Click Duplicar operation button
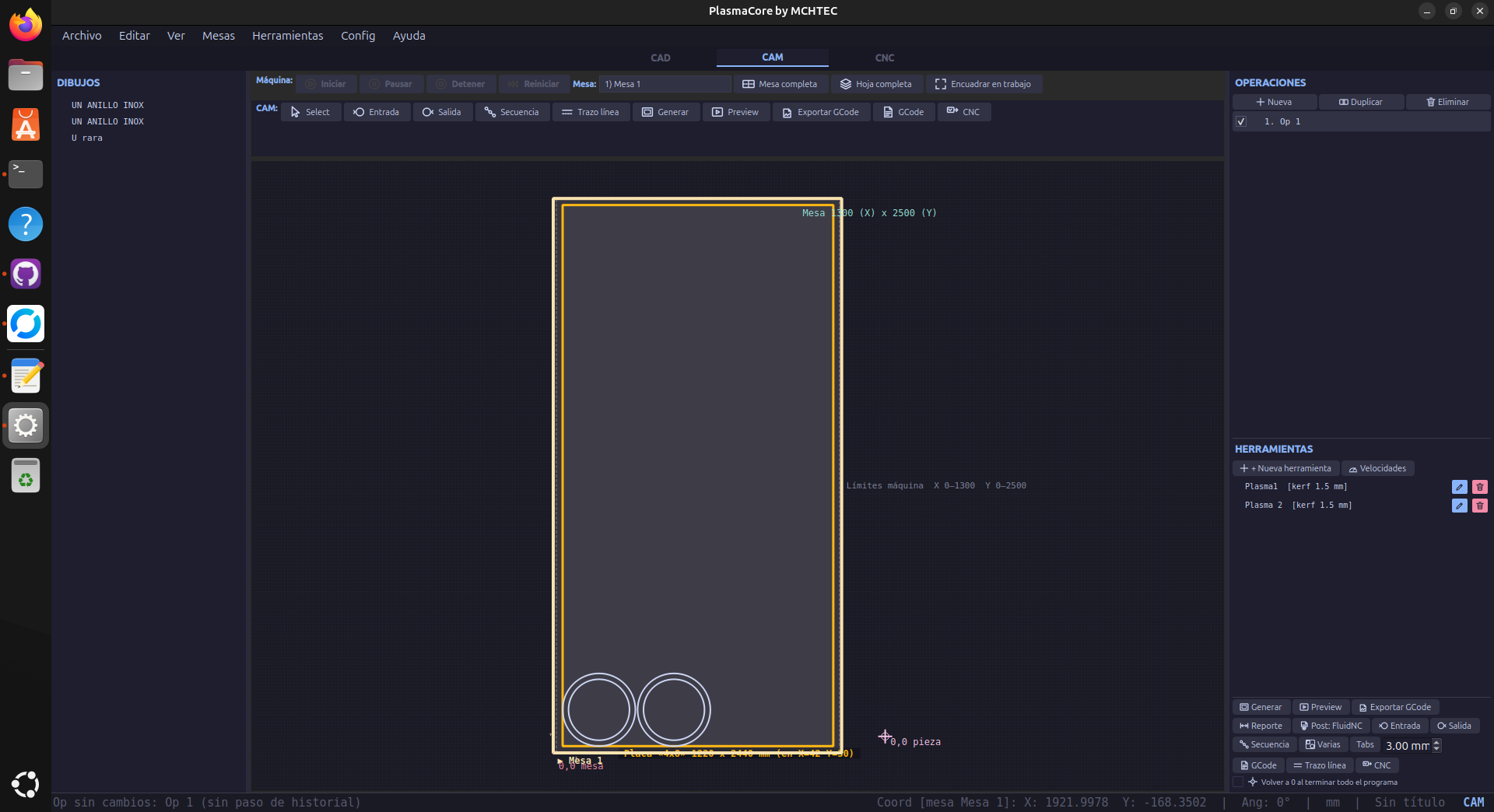Viewport: 1494px width, 812px height. [1361, 102]
